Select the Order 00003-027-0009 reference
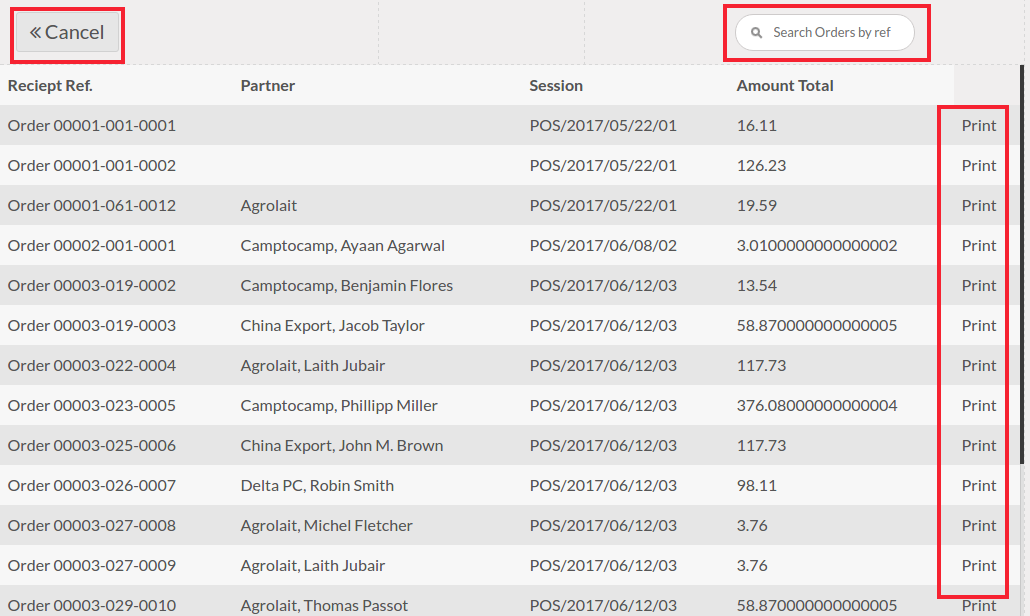This screenshot has width=1030, height=616. [92, 566]
